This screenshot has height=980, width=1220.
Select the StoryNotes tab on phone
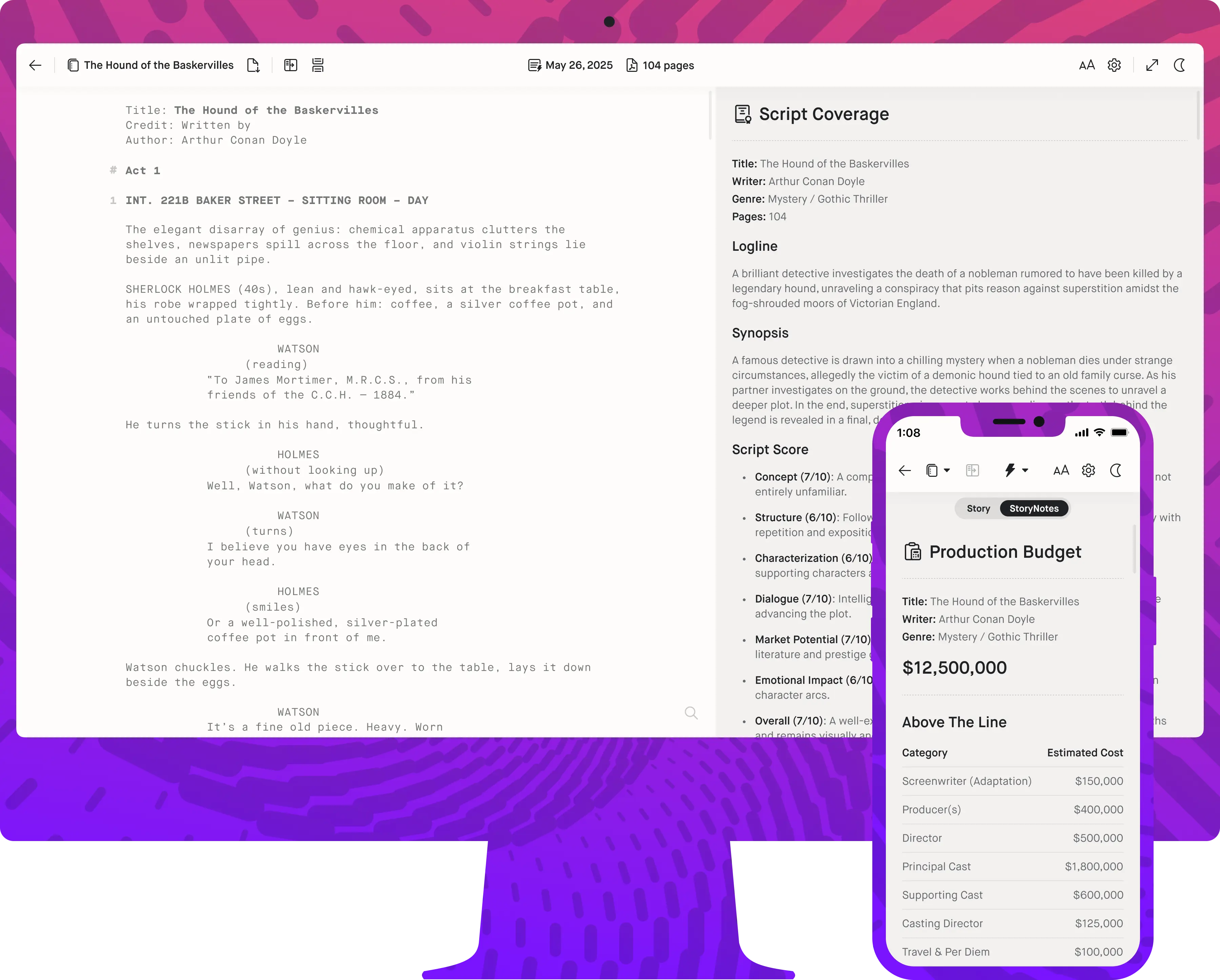click(1034, 508)
